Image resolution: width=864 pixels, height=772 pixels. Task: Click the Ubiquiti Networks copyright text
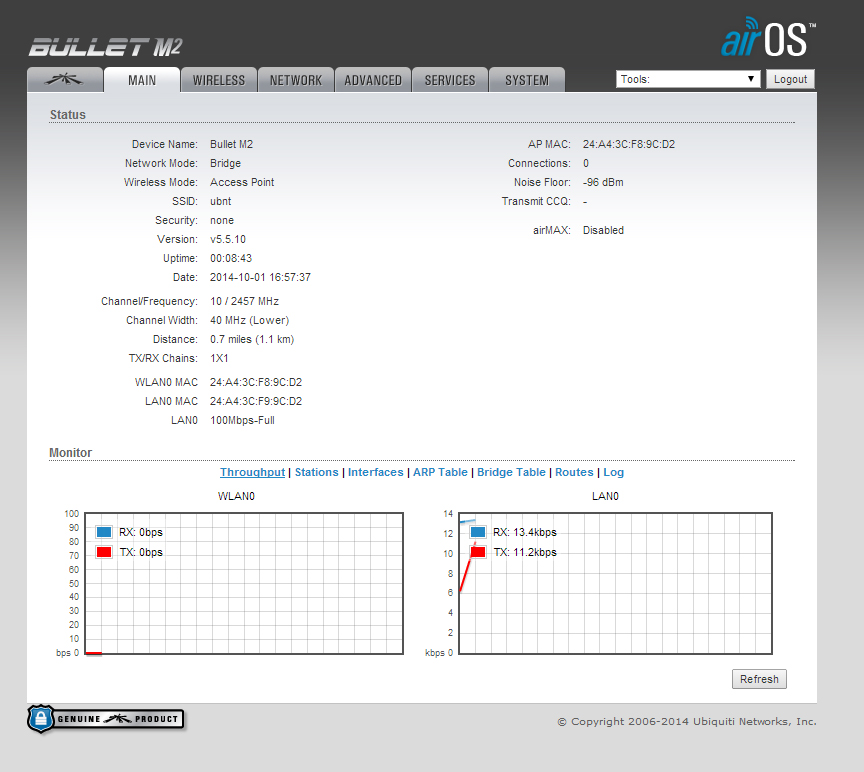coord(687,721)
